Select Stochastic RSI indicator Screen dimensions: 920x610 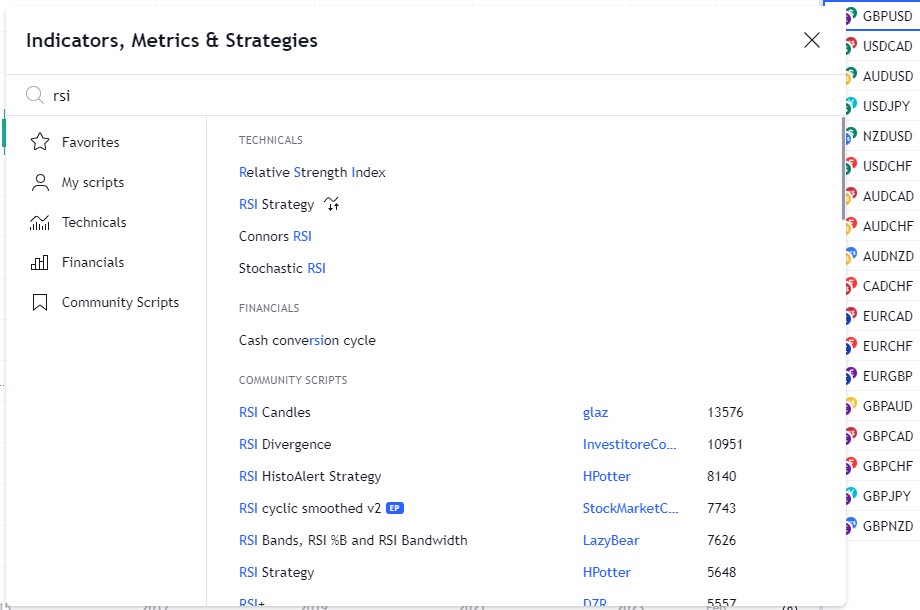282,268
